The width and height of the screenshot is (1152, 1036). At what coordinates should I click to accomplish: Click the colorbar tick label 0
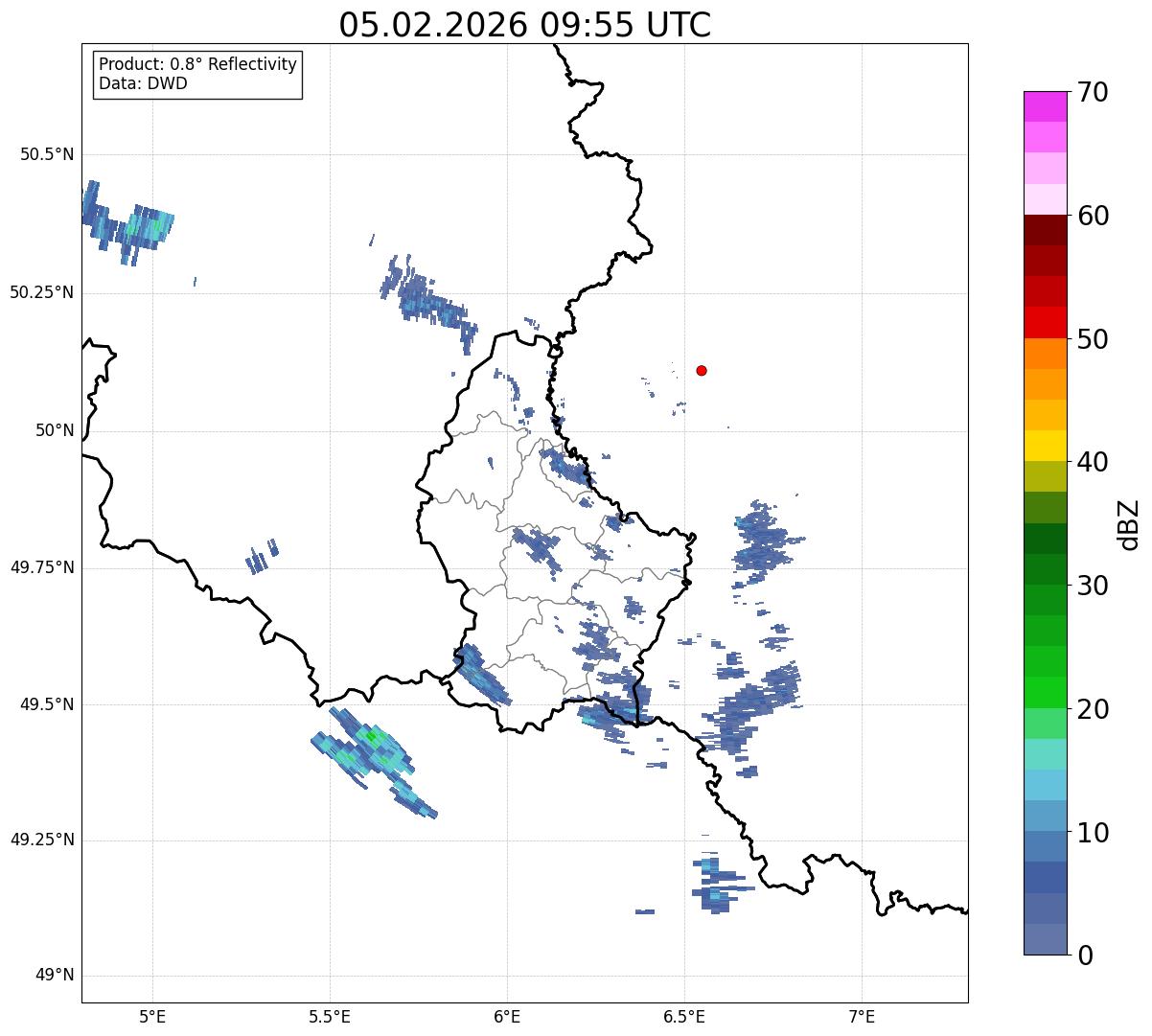(1085, 955)
